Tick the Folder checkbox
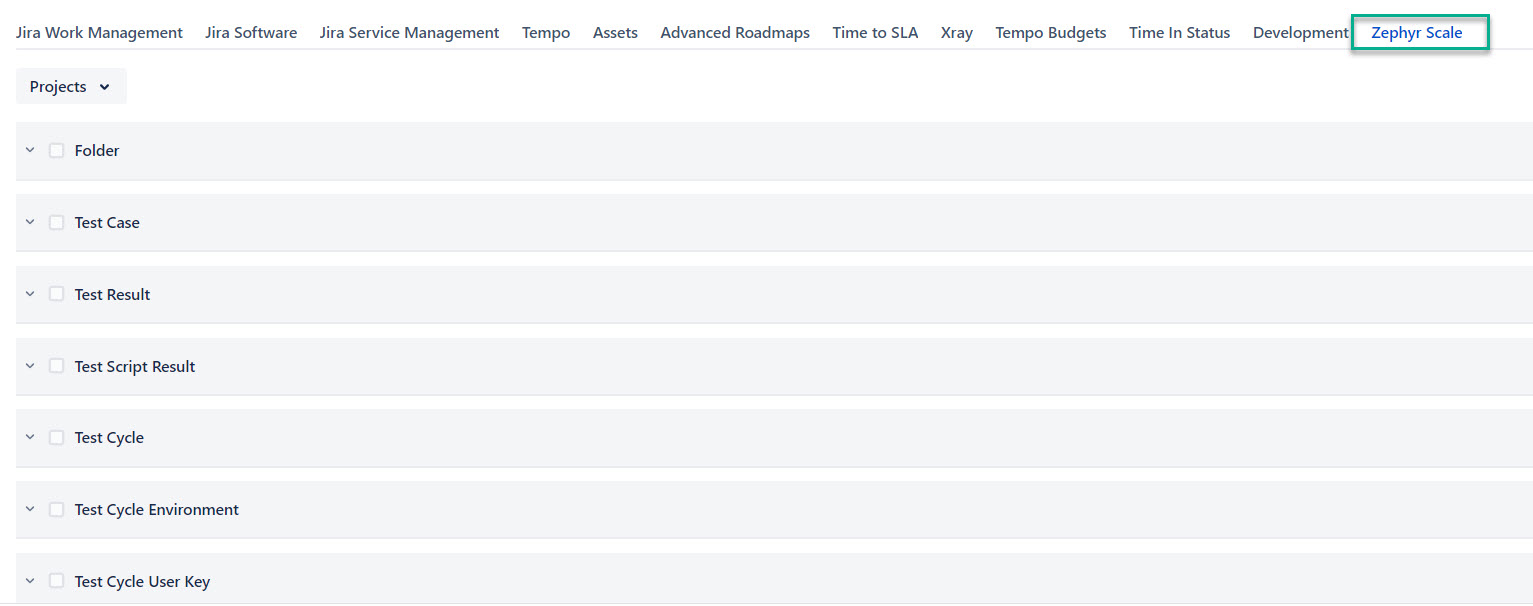Screen dimensions: 1533x606 click(x=57, y=150)
